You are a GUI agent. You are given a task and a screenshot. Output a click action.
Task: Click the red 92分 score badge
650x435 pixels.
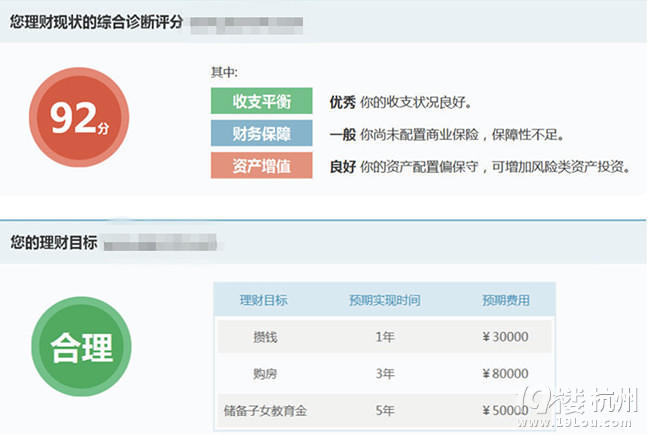pyautogui.click(x=78, y=119)
